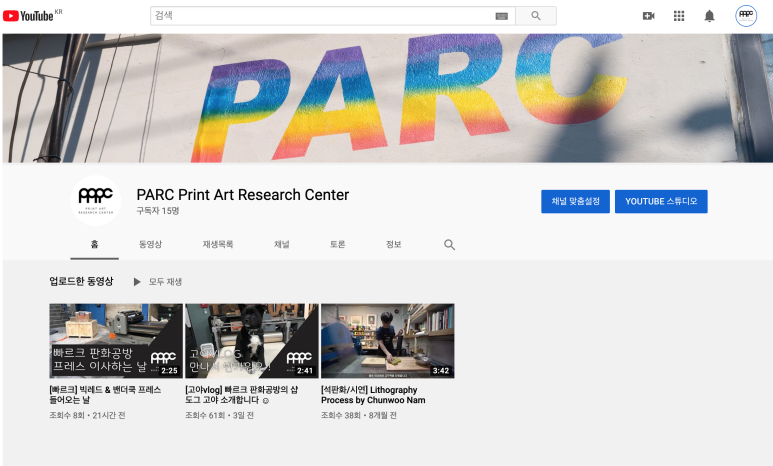Open the press-moving video thumbnail, 2:25
773x466 pixels.
pos(116,341)
